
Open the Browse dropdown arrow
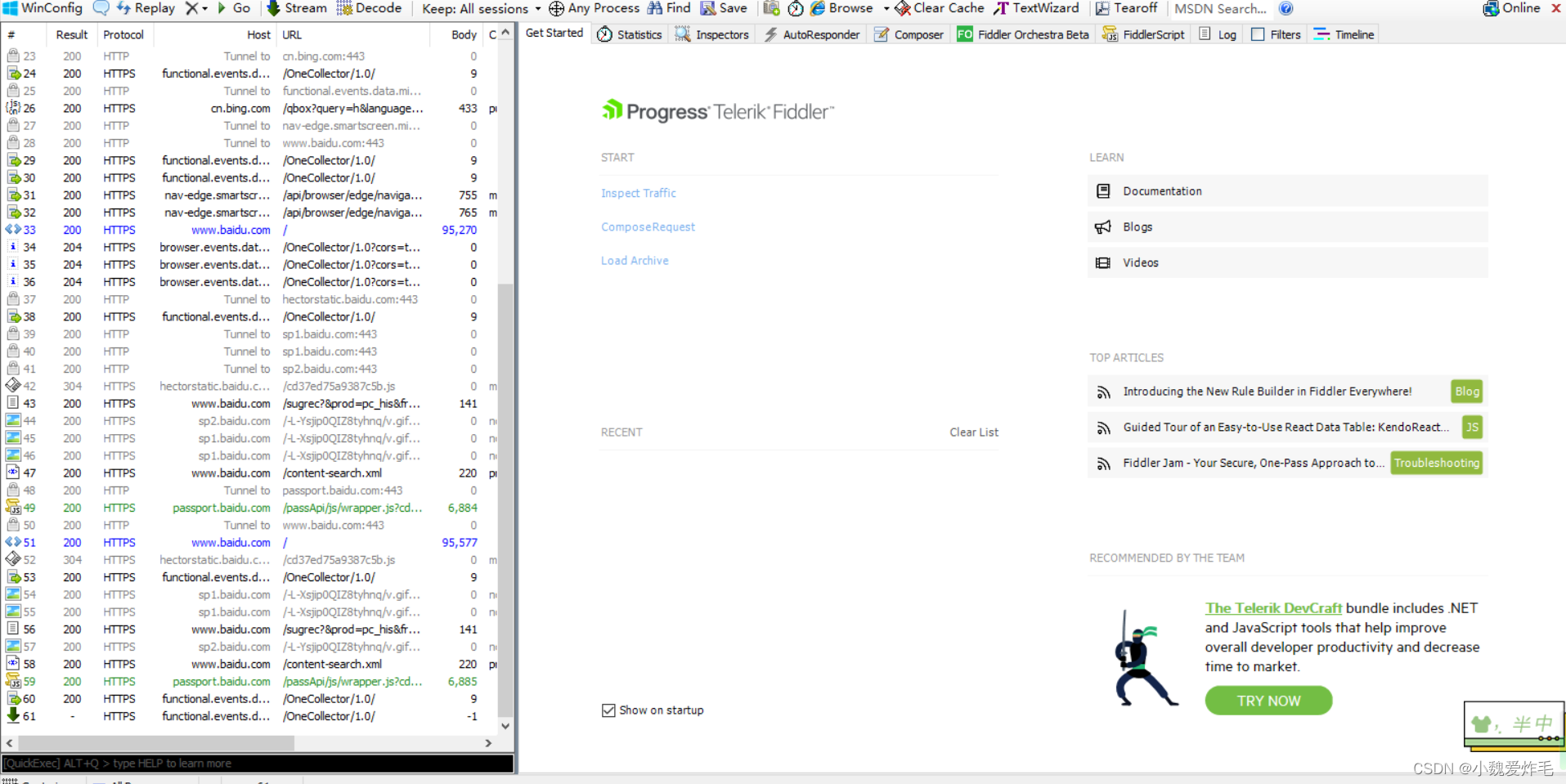point(886,8)
